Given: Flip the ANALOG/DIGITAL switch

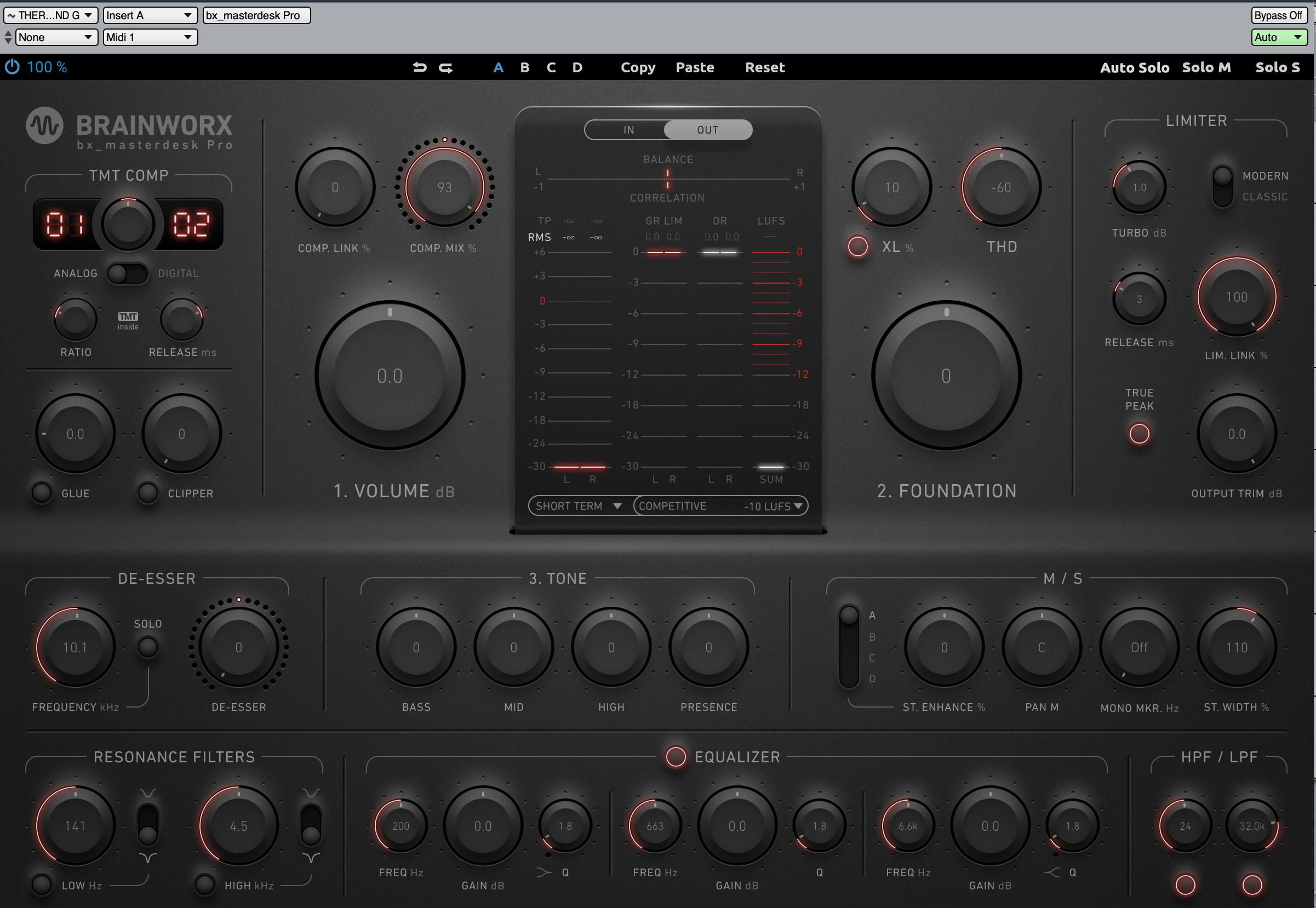Looking at the screenshot, I should point(128,274).
